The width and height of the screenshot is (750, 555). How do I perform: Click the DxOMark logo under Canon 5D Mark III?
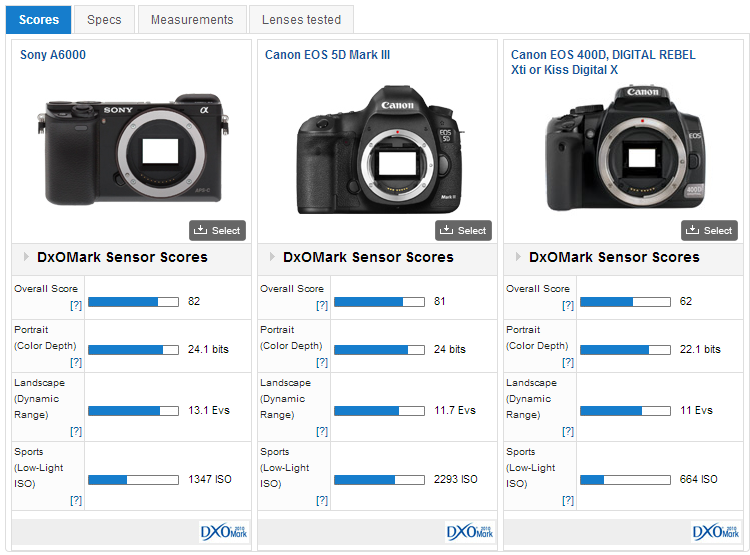click(468, 531)
